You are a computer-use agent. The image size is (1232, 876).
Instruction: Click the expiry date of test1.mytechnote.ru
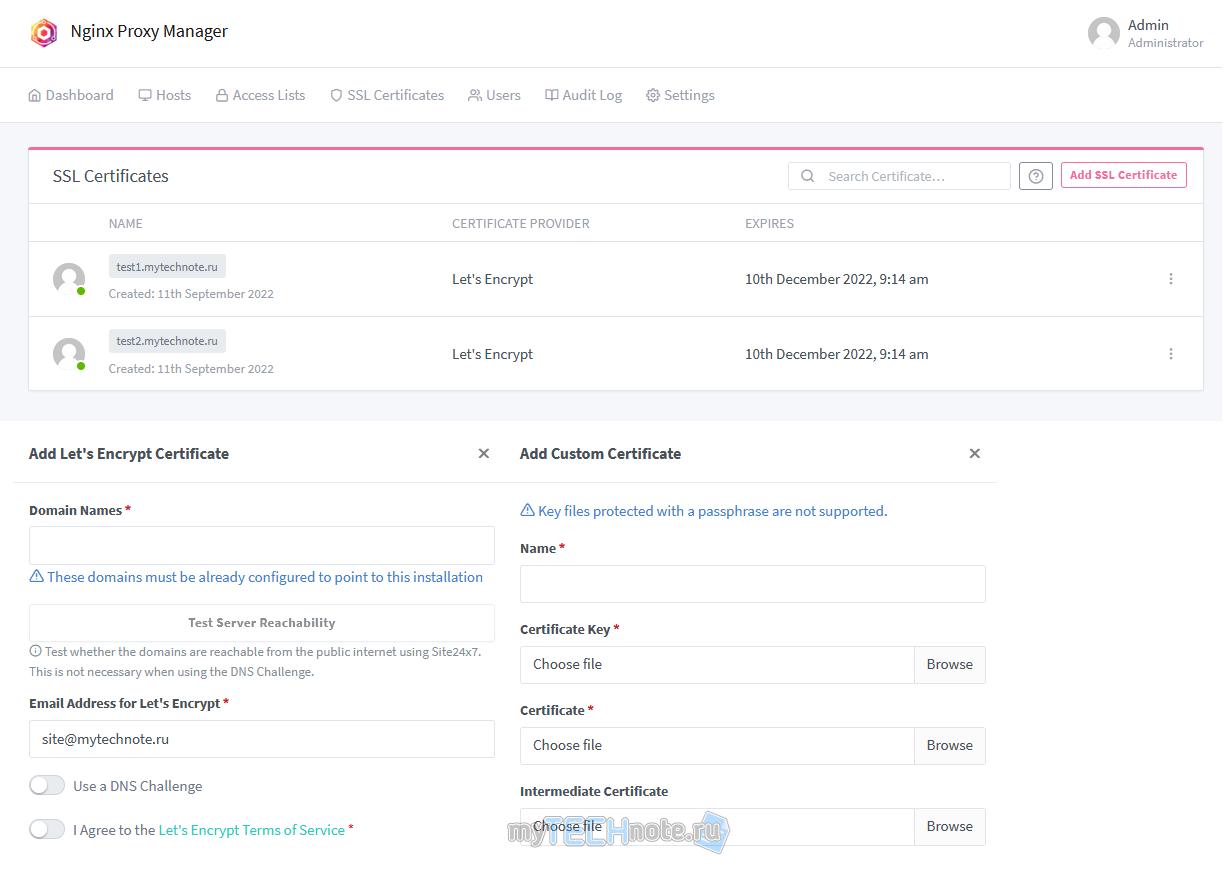pyautogui.click(x=837, y=279)
